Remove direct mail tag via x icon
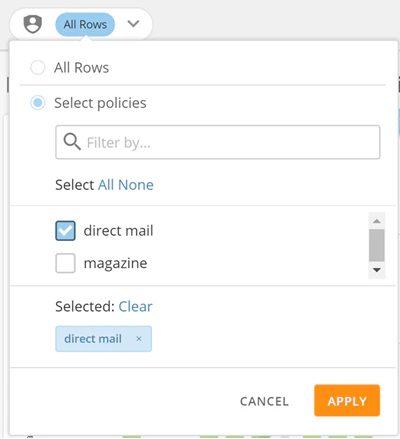Screen dimensions: 400x439 coord(139,339)
